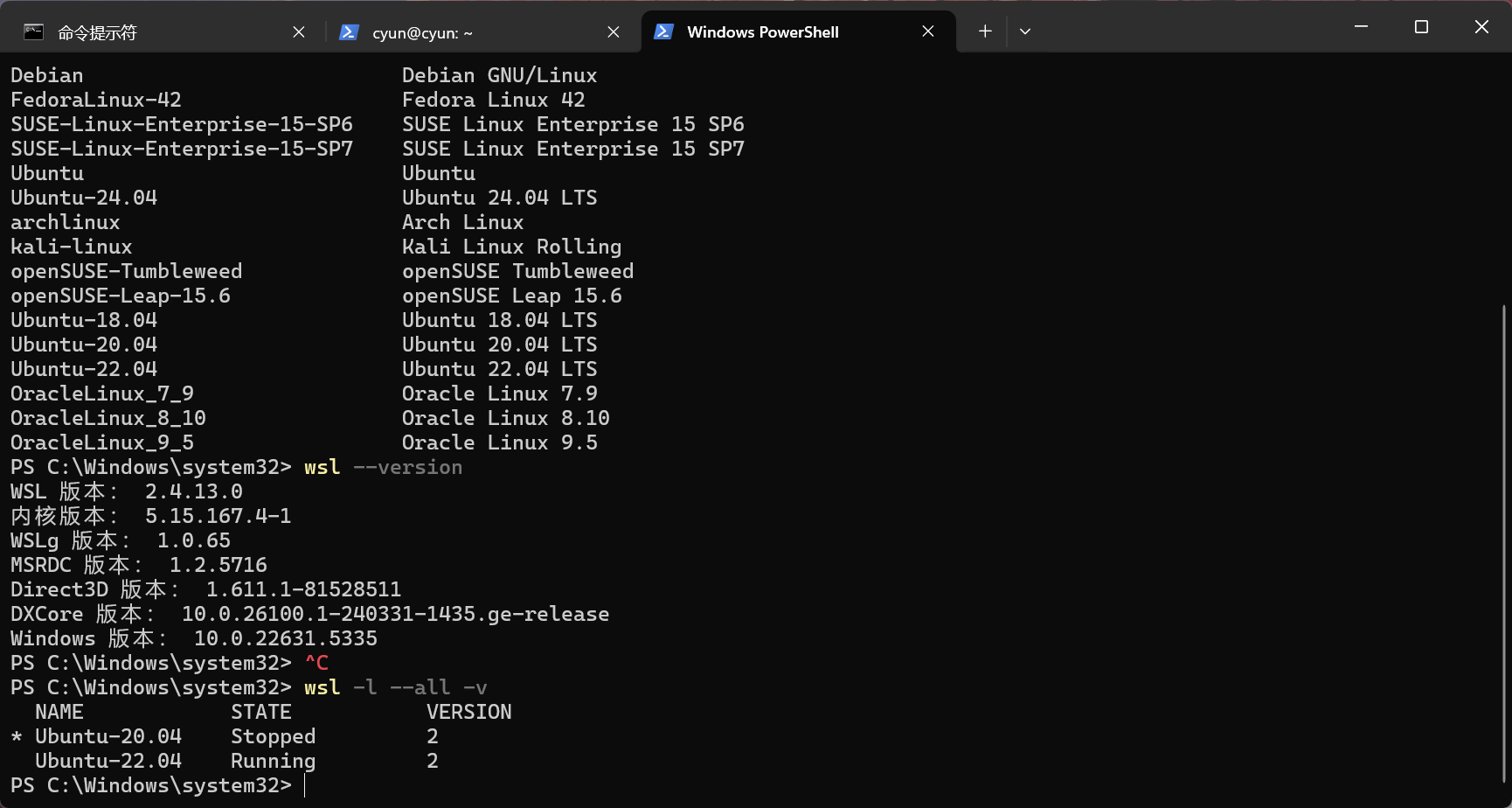
Task: Maximize the terminal window
Action: 1421,27
